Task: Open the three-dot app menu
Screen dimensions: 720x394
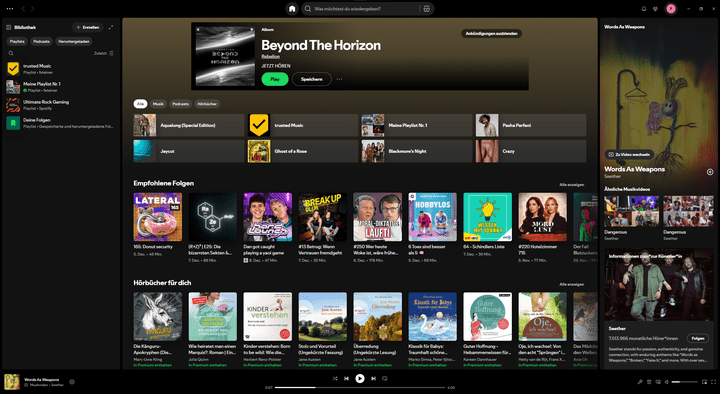Action: [10, 9]
